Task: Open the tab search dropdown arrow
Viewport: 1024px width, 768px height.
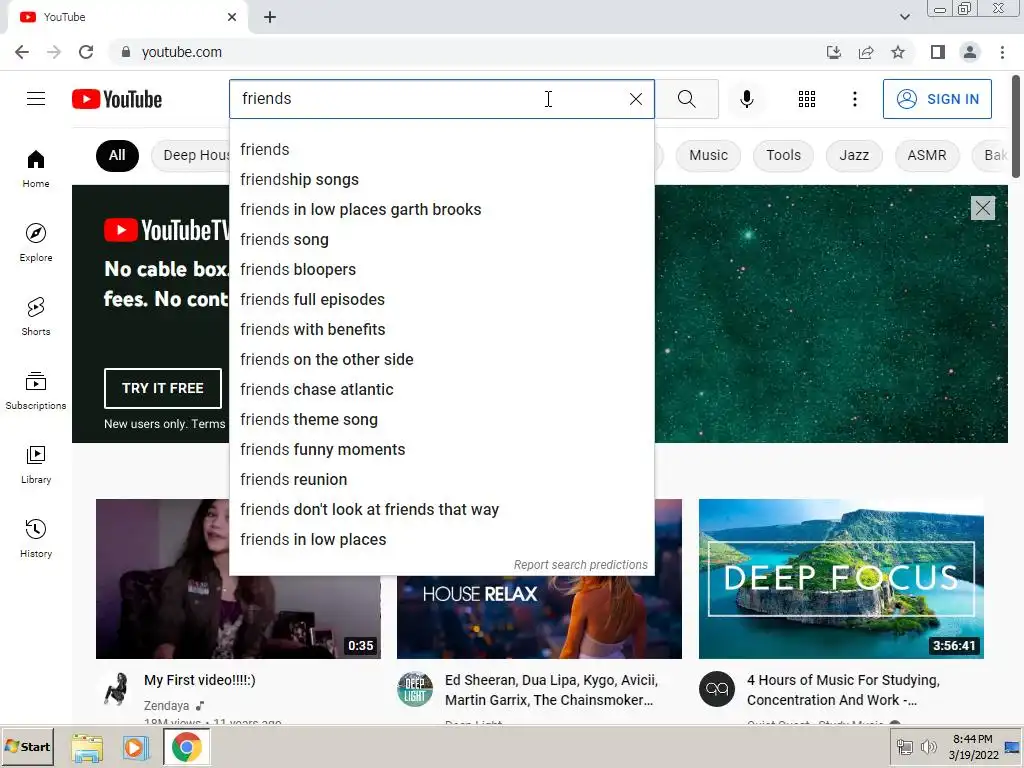Action: click(904, 17)
